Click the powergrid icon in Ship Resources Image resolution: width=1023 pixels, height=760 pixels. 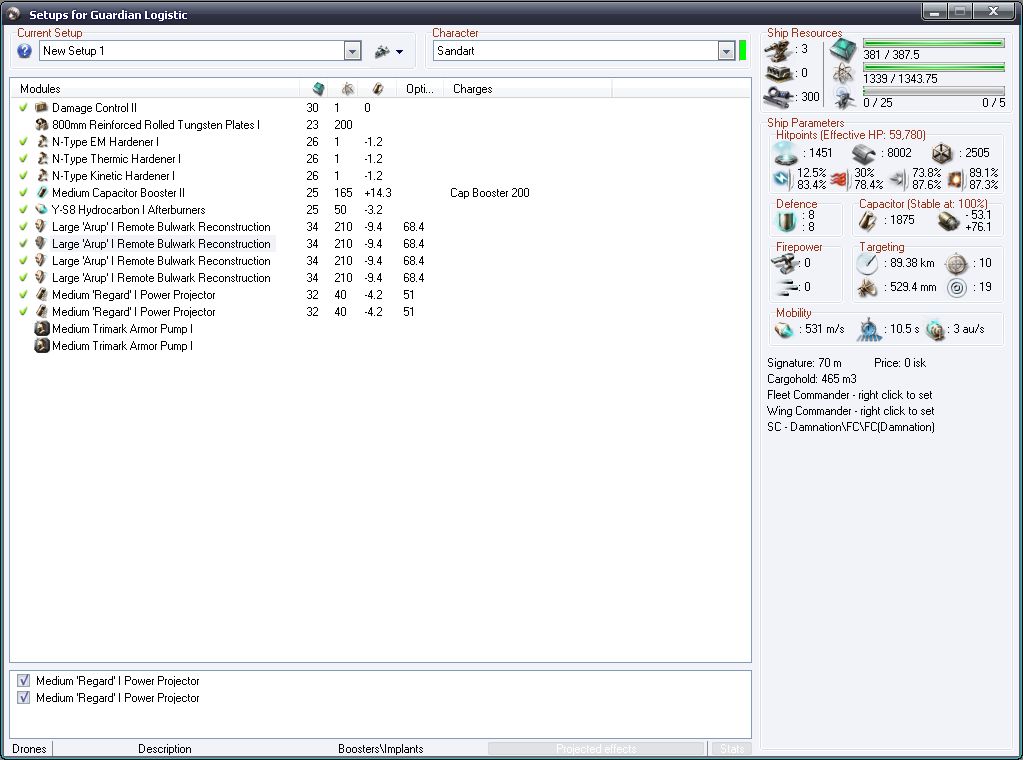pyautogui.click(x=843, y=73)
